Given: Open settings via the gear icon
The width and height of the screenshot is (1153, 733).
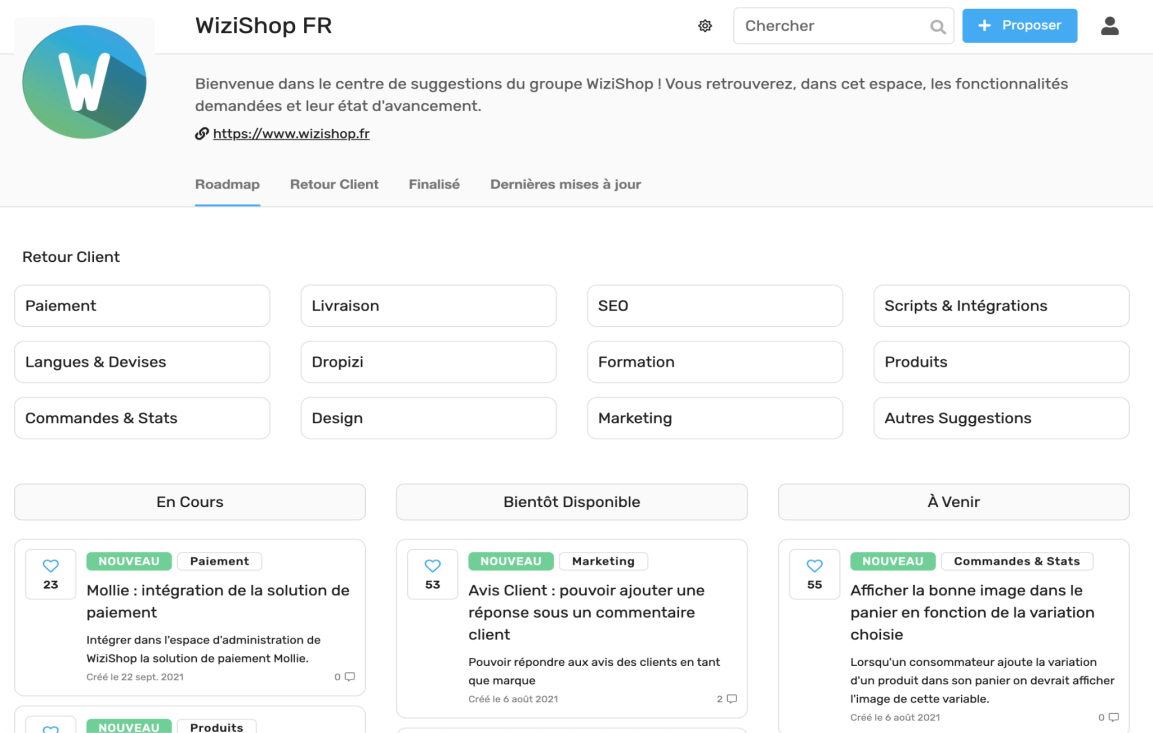Looking at the screenshot, I should (705, 25).
